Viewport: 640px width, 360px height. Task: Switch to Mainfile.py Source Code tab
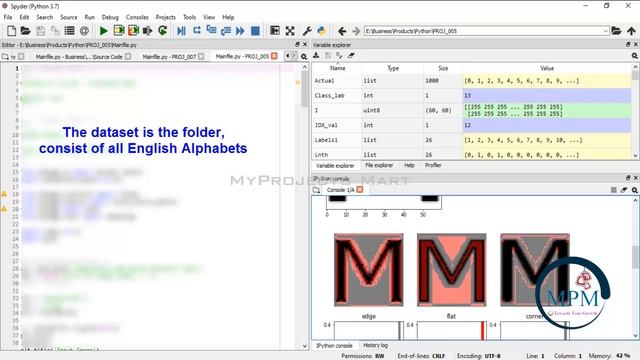[79, 57]
